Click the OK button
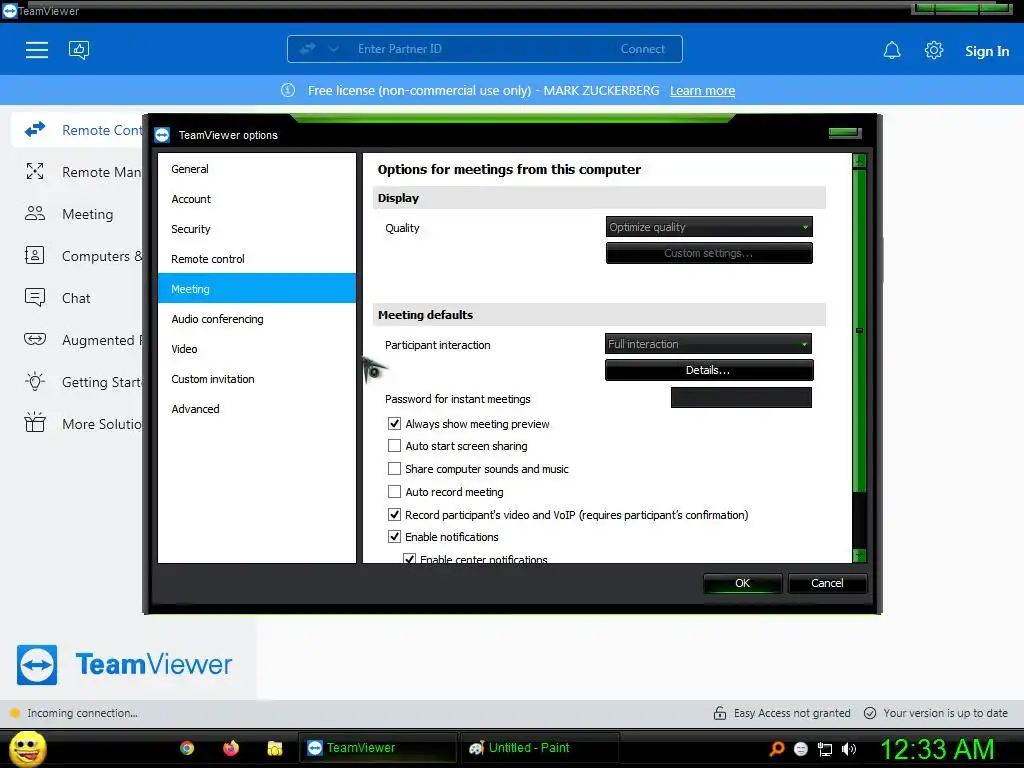The width and height of the screenshot is (1024, 768). coord(743,583)
